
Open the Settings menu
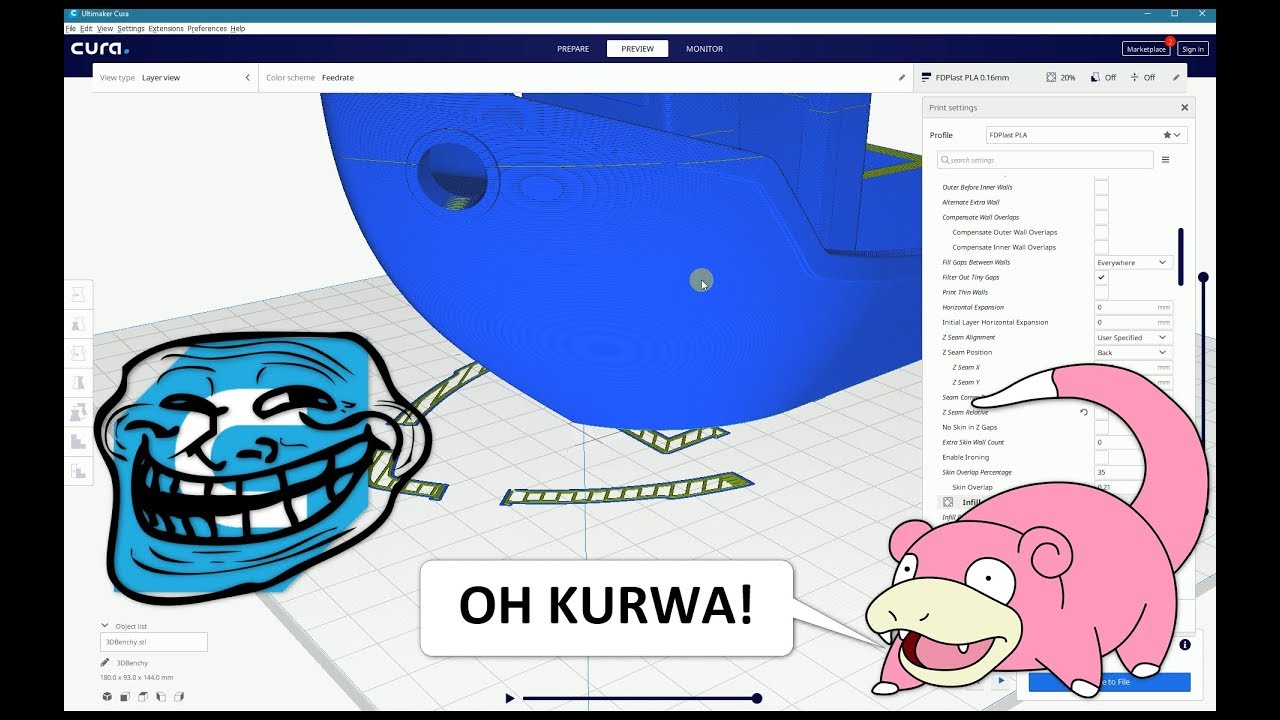[131, 29]
